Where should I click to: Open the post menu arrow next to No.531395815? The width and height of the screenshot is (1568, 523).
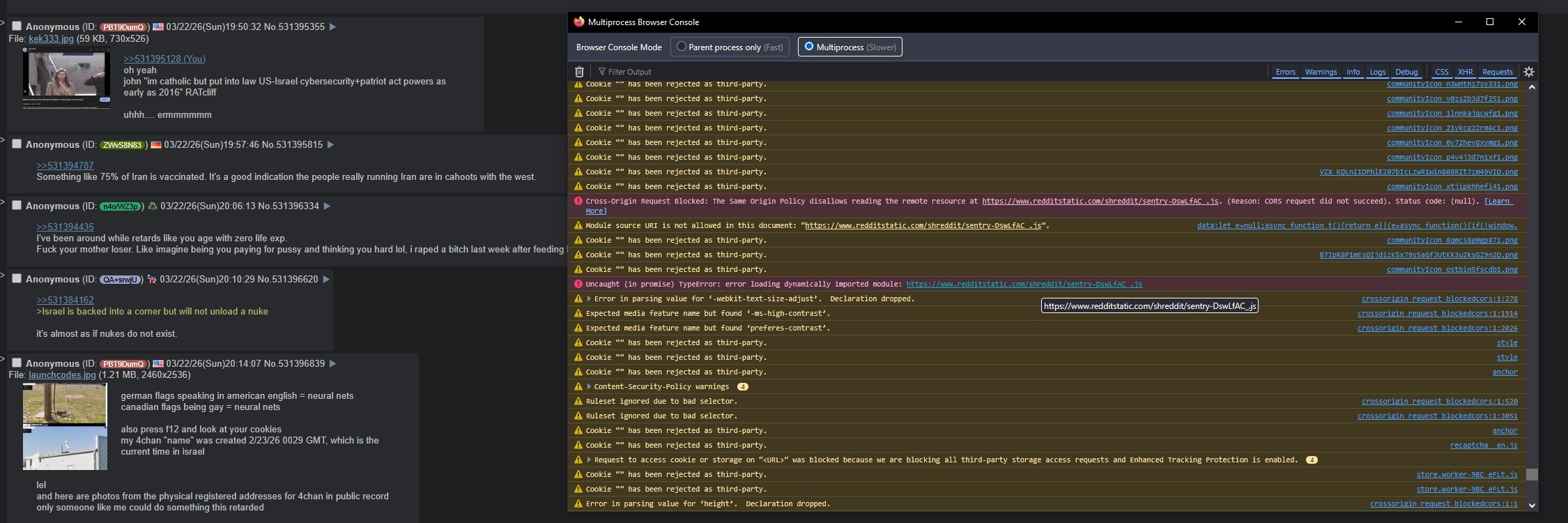click(330, 145)
